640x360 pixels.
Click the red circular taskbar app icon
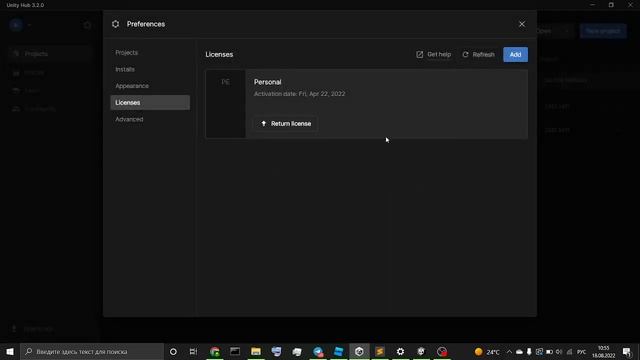[442, 351]
